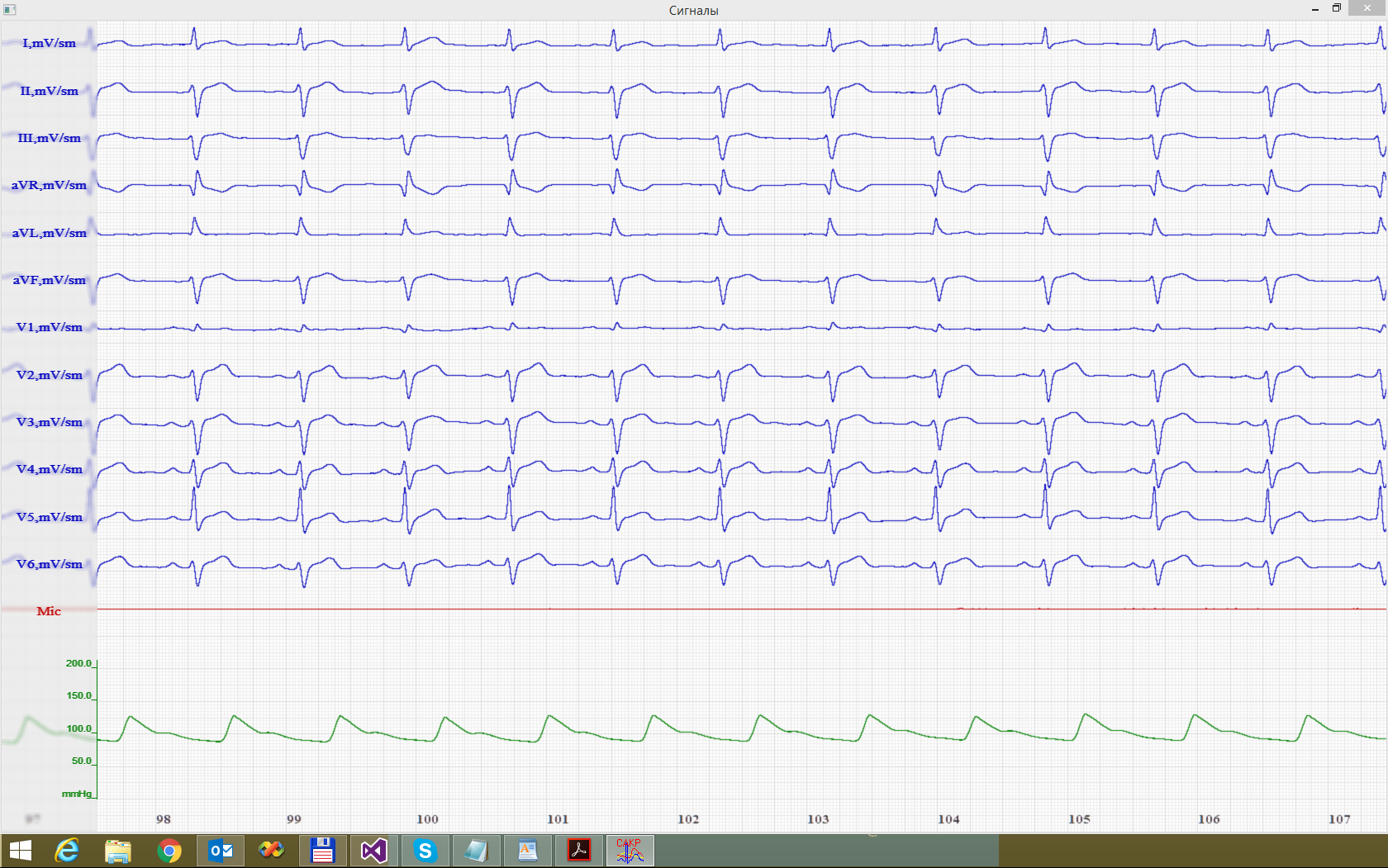Click the 200.0 pressure axis value

(x=78, y=663)
